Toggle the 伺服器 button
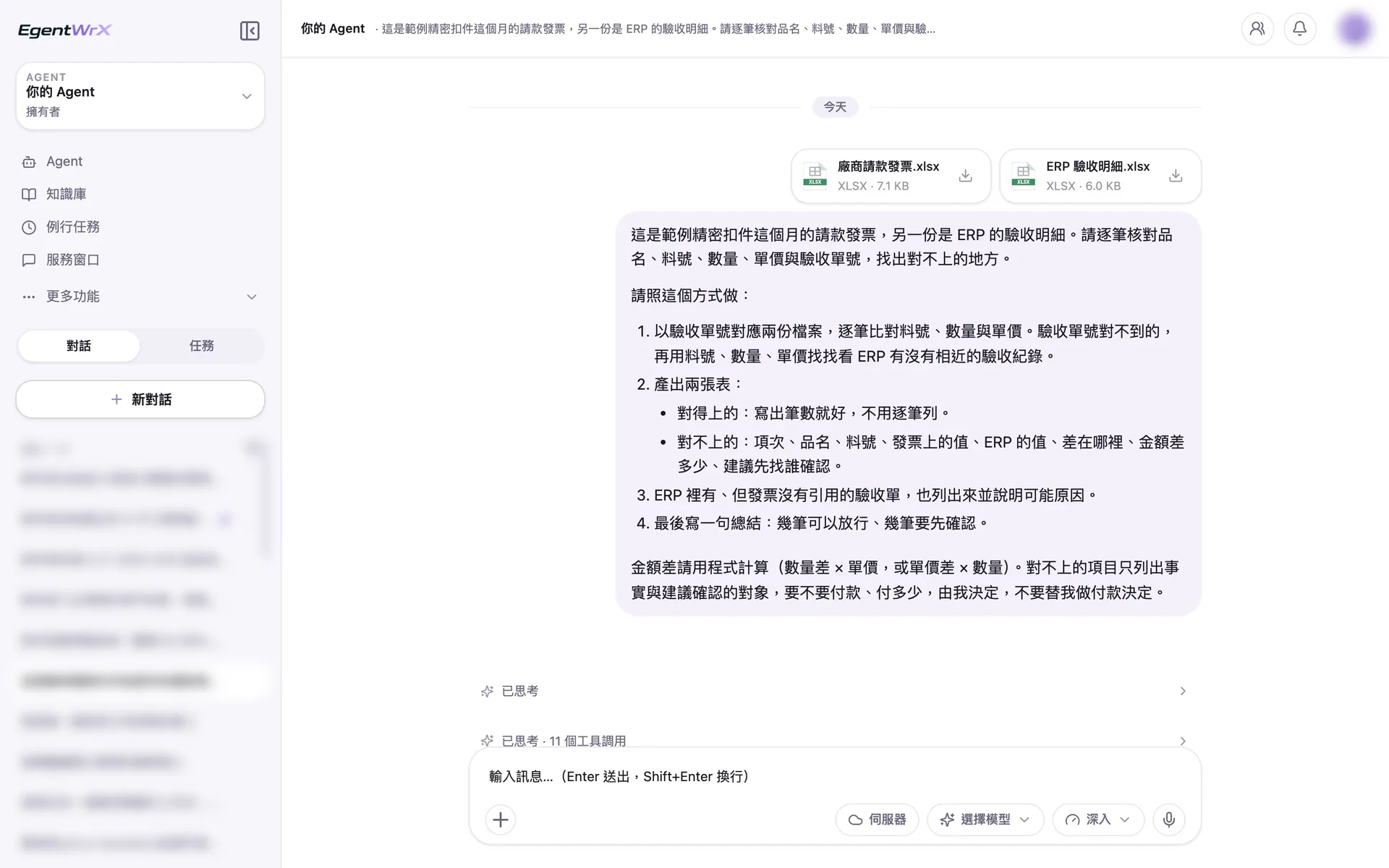1389x868 pixels. point(877,820)
